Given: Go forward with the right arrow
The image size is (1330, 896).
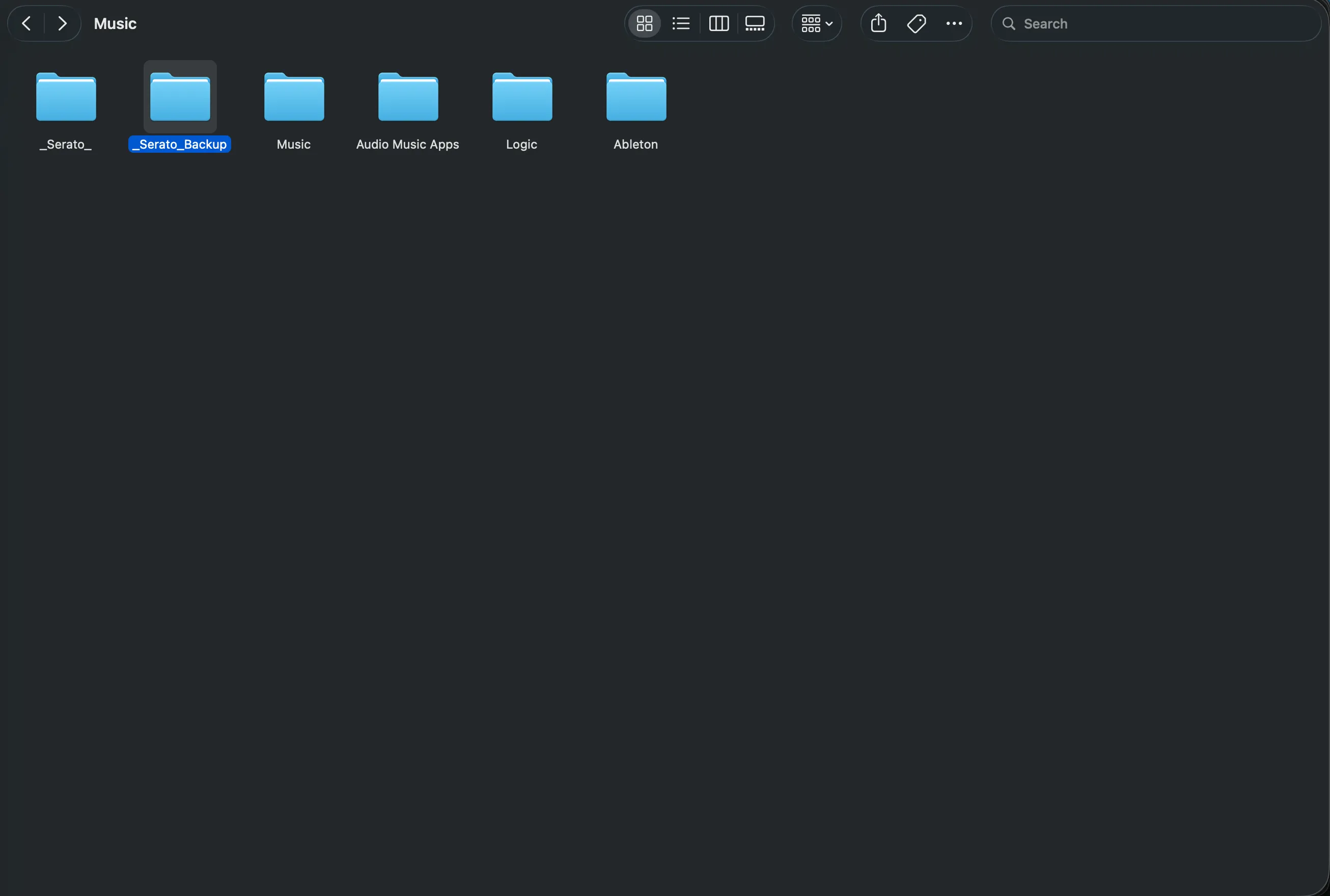Looking at the screenshot, I should (62, 23).
